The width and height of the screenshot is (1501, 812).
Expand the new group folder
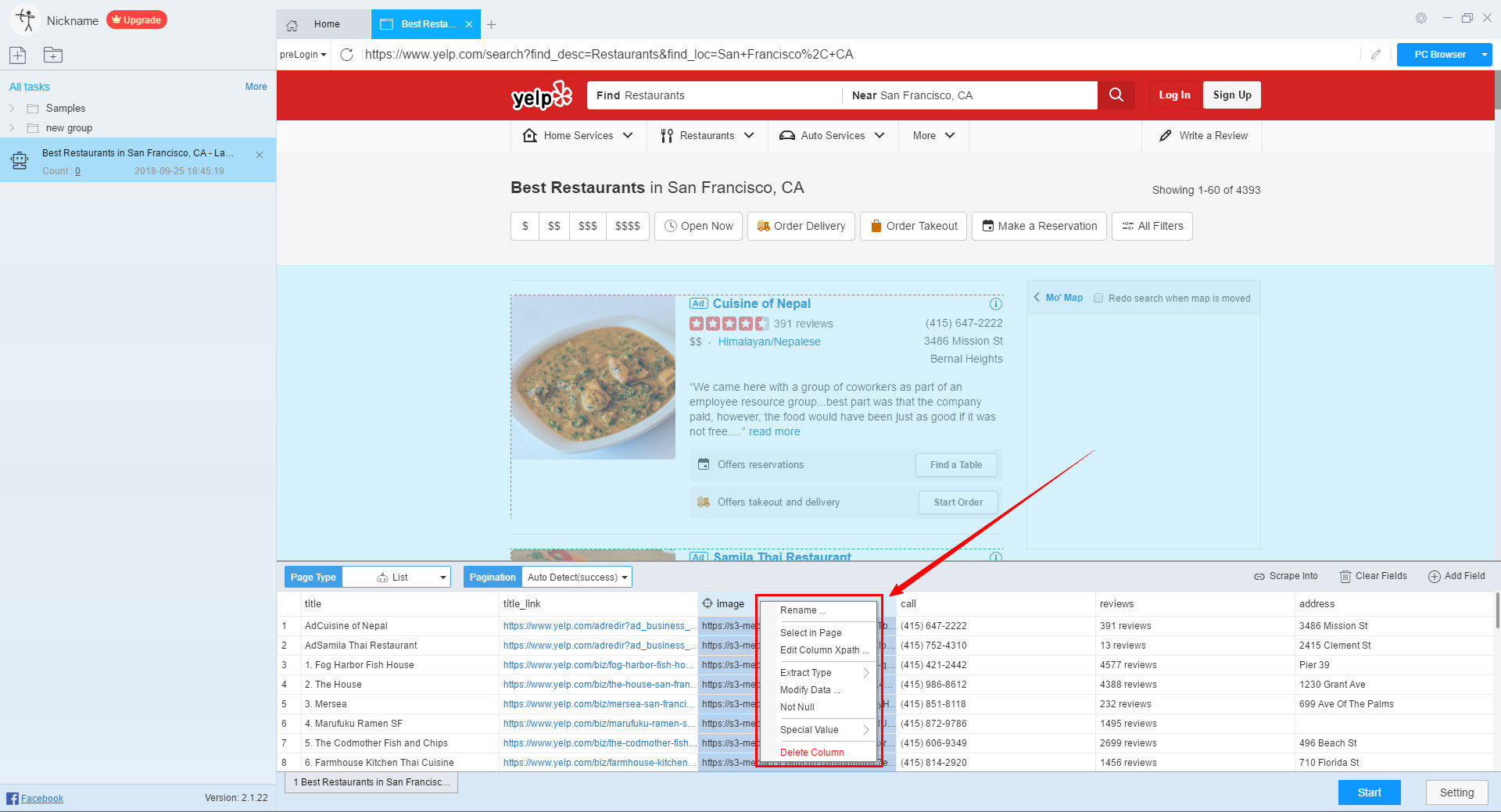(x=12, y=128)
